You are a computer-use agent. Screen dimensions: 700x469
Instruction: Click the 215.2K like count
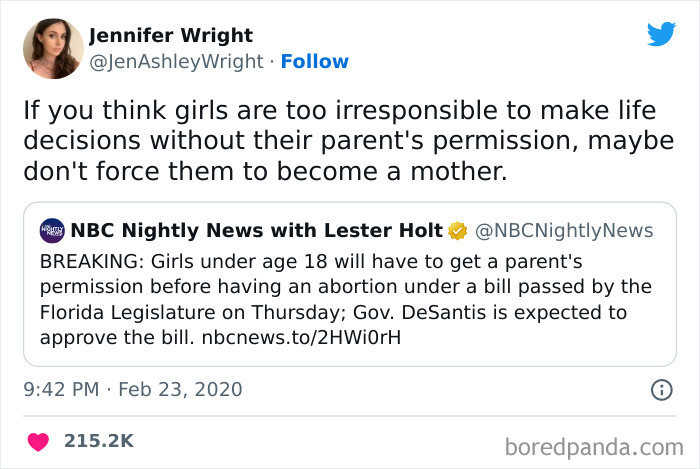tap(98, 440)
